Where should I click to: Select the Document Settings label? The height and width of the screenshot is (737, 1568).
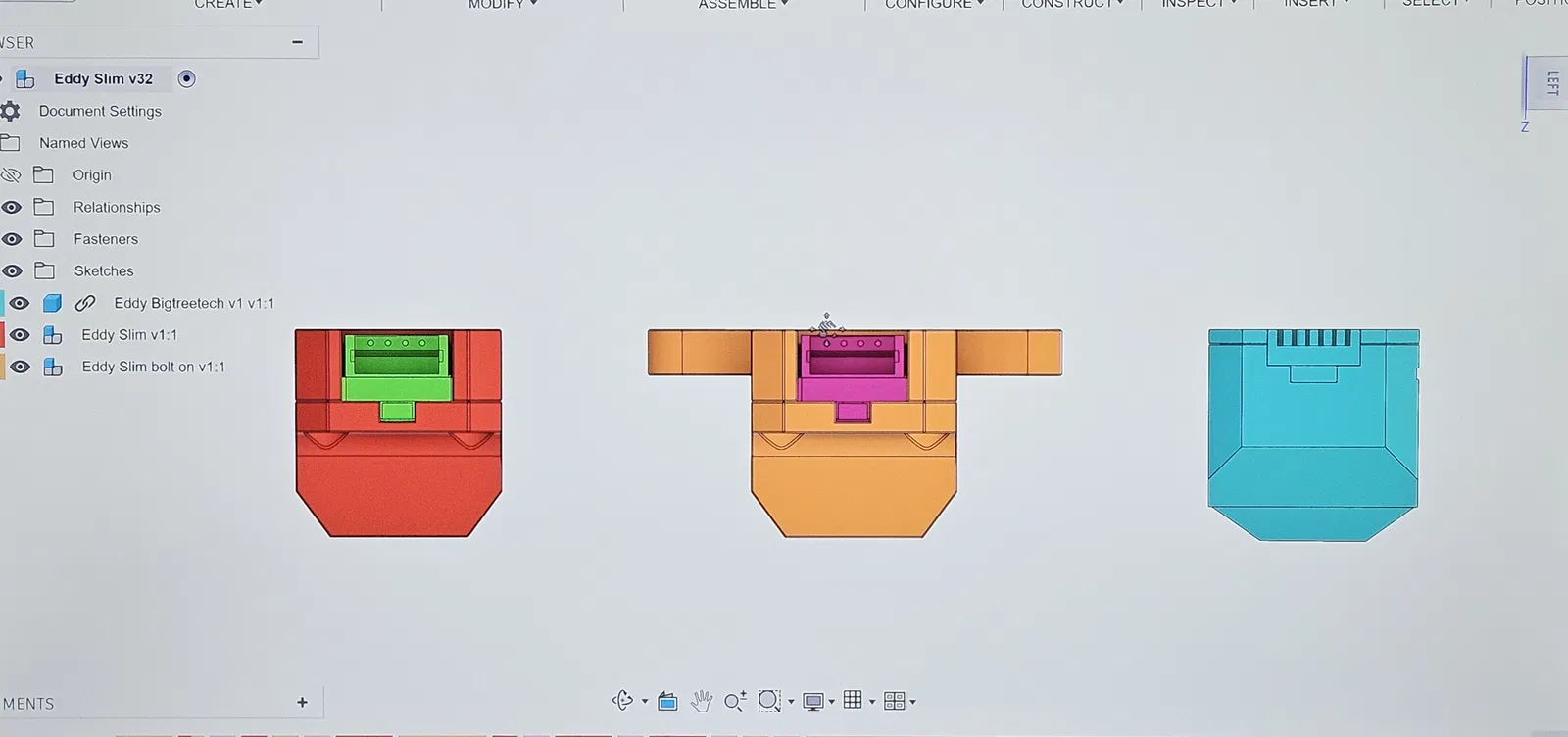coord(100,111)
